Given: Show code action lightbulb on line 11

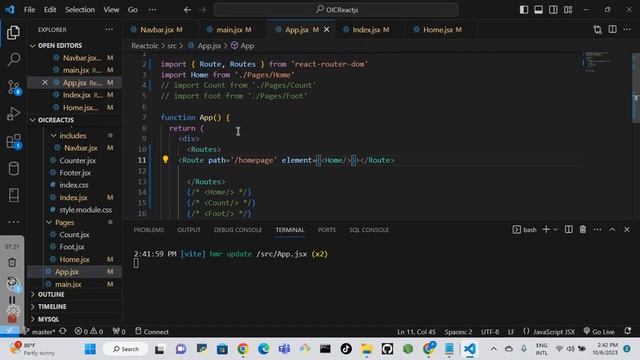Looking at the screenshot, I should 165,160.
